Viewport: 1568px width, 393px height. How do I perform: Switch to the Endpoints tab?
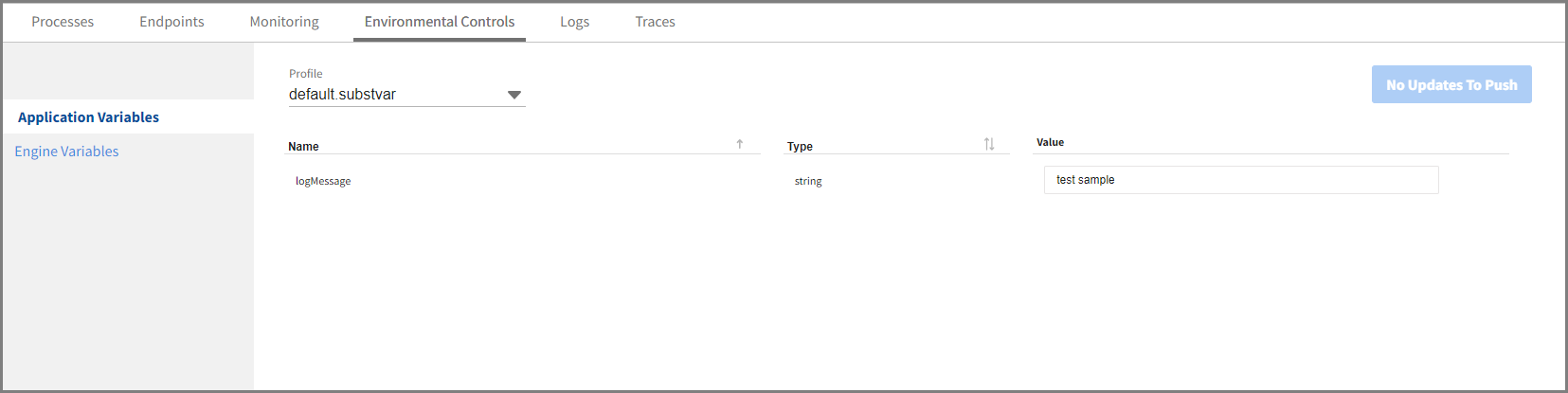[171, 22]
